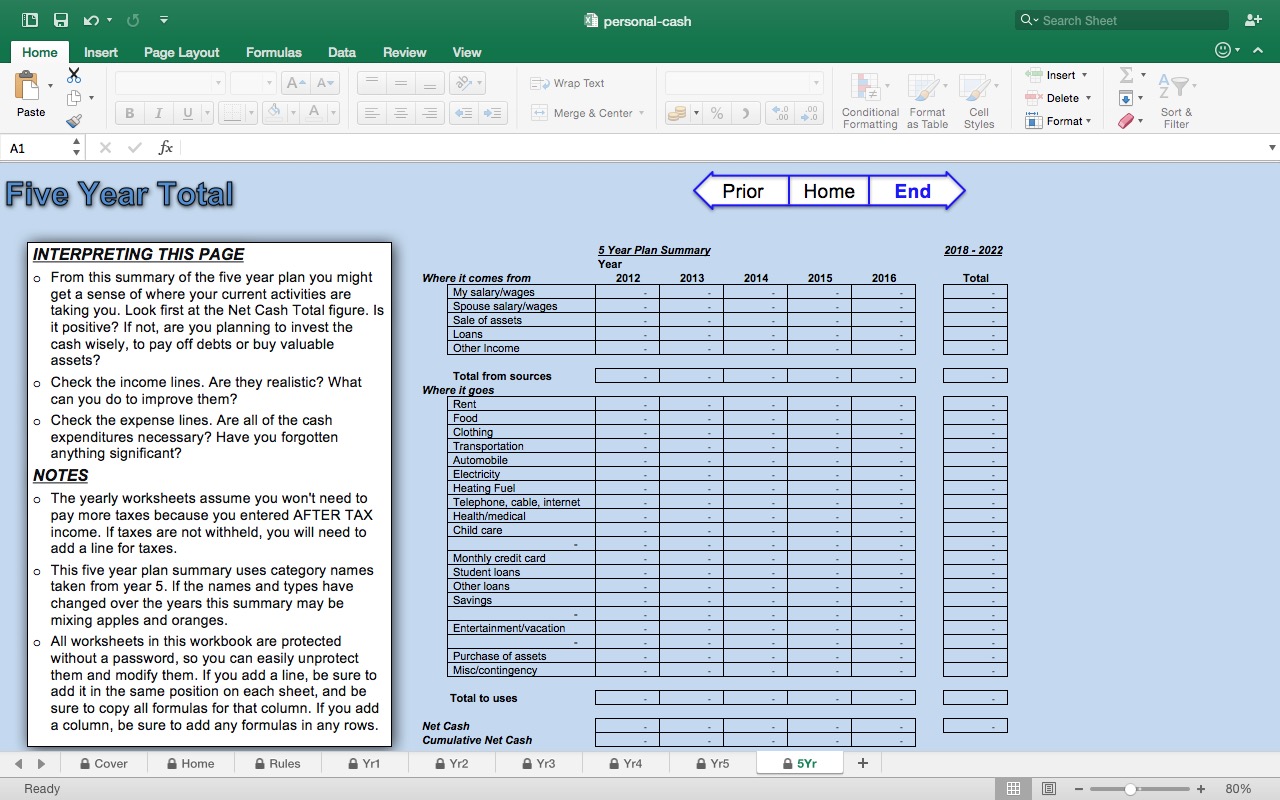The height and width of the screenshot is (800, 1280).
Task: Toggle underline formatting
Action: coord(188,112)
